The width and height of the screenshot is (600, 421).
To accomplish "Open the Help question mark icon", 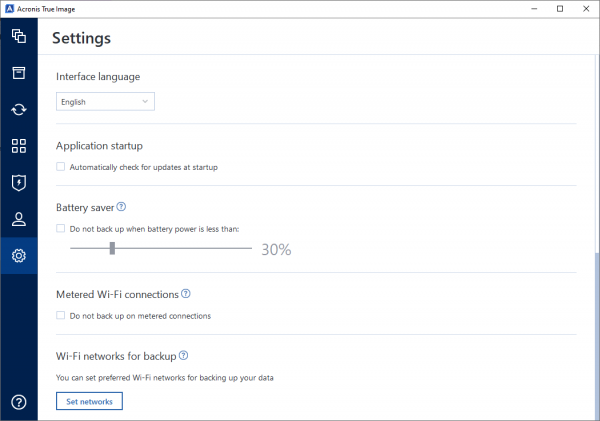I will coord(19,402).
